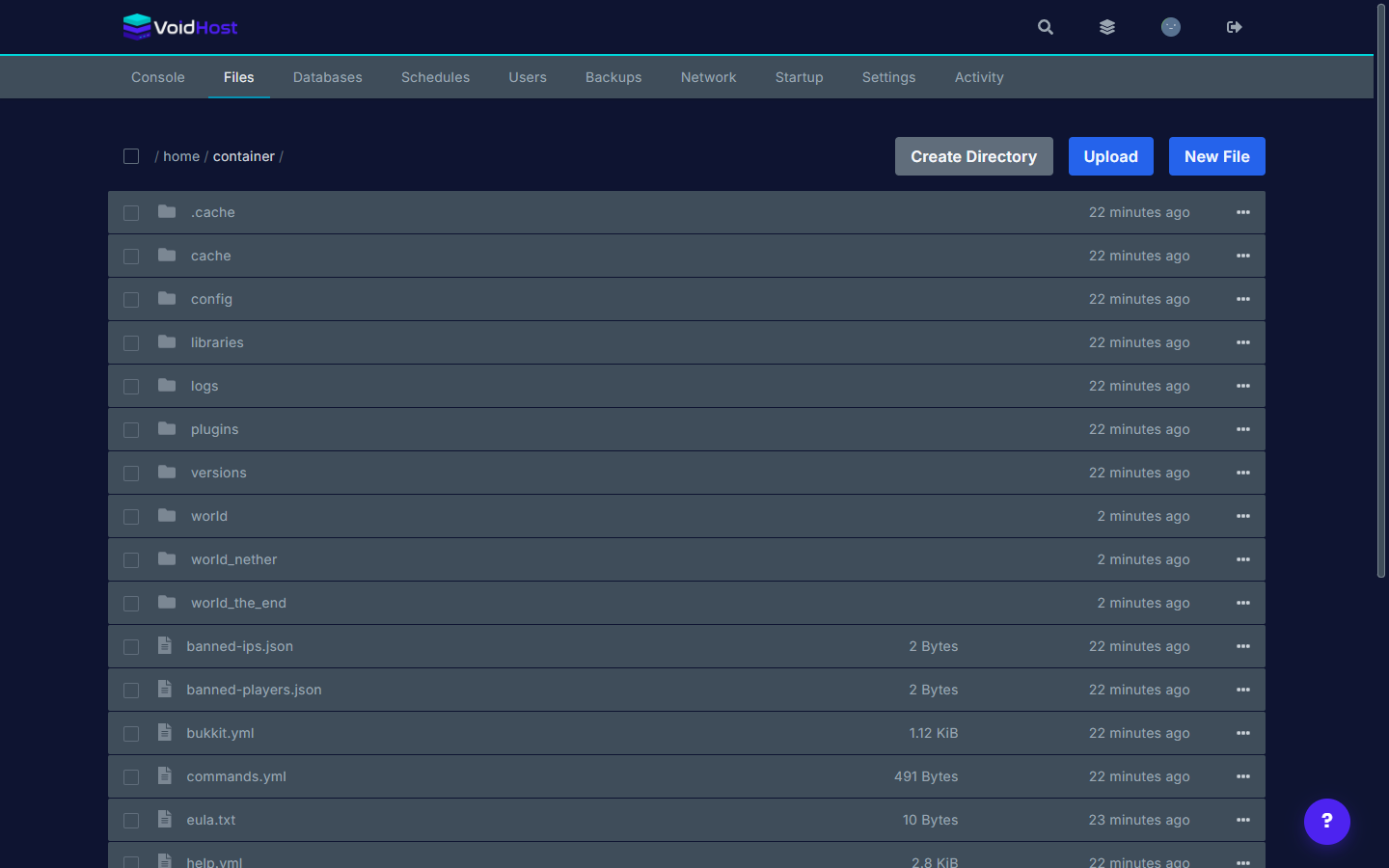Check the world_the_end checkbox
The width and height of the screenshot is (1389, 868).
coord(131,604)
